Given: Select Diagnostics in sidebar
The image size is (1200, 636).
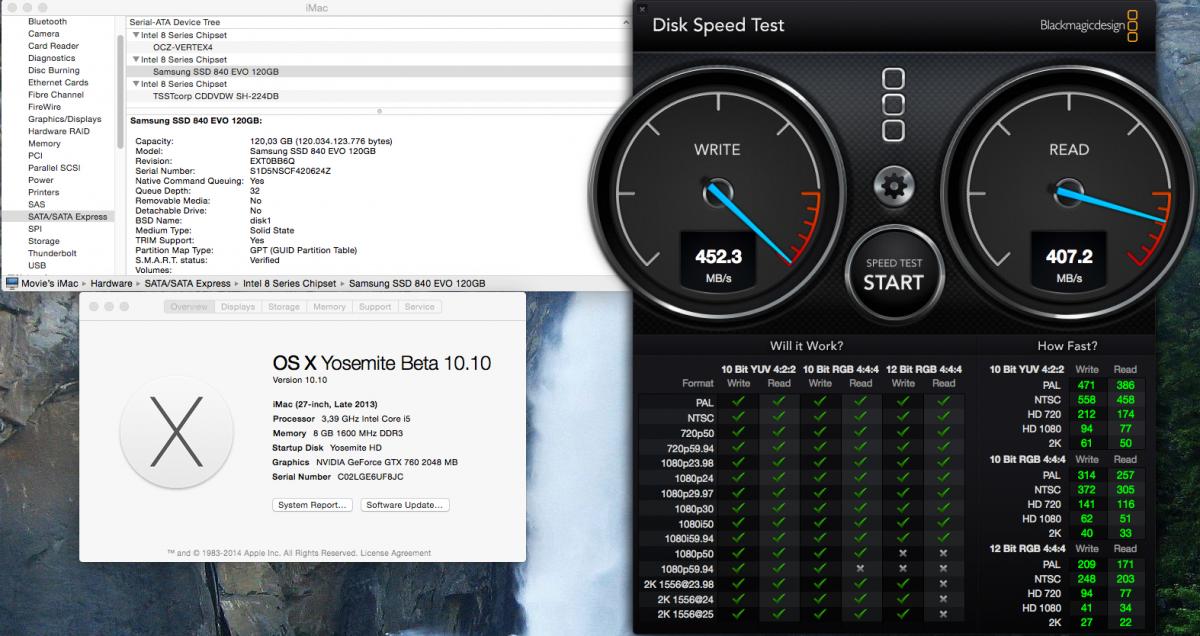Looking at the screenshot, I should (51, 58).
